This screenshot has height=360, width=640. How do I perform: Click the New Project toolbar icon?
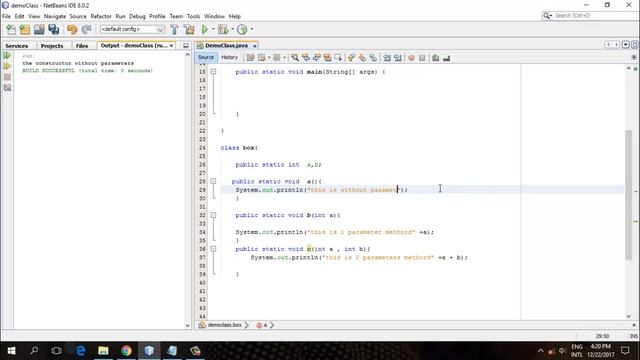pyautogui.click(x=25, y=29)
